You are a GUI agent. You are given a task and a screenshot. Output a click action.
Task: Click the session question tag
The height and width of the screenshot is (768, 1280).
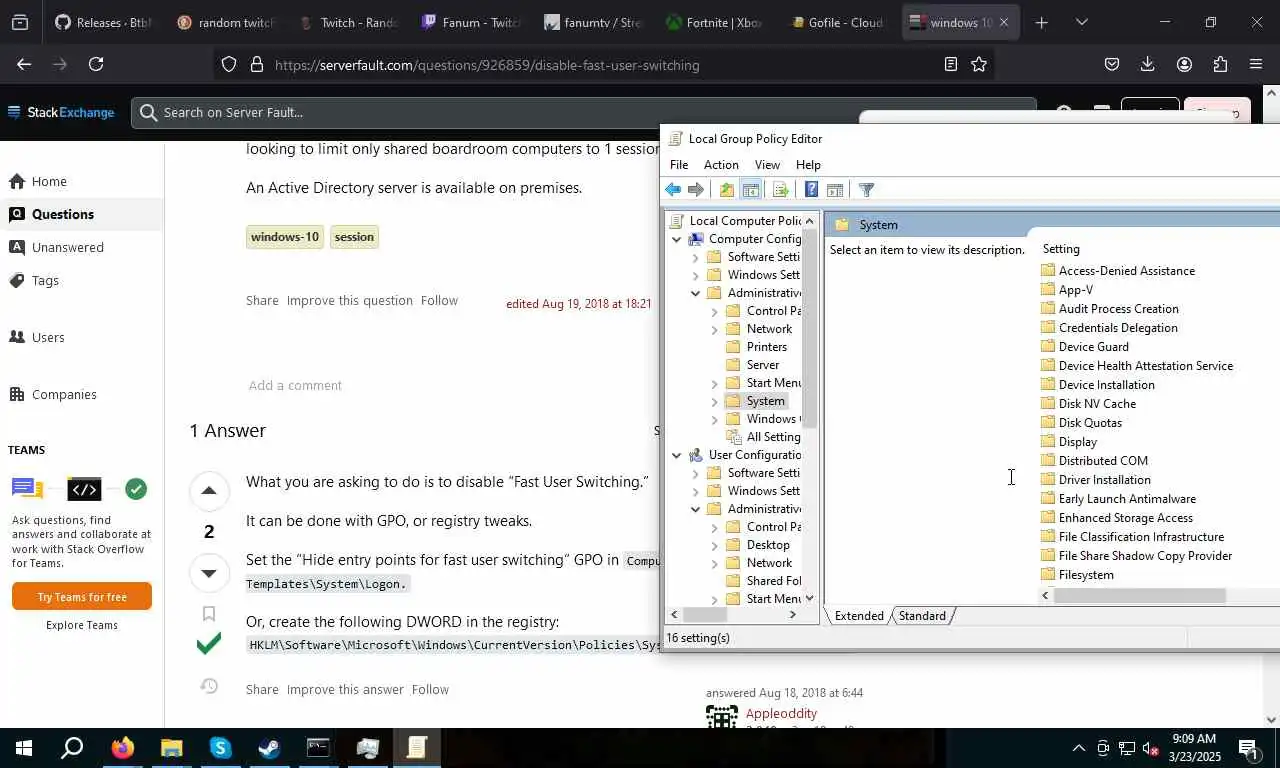click(354, 237)
